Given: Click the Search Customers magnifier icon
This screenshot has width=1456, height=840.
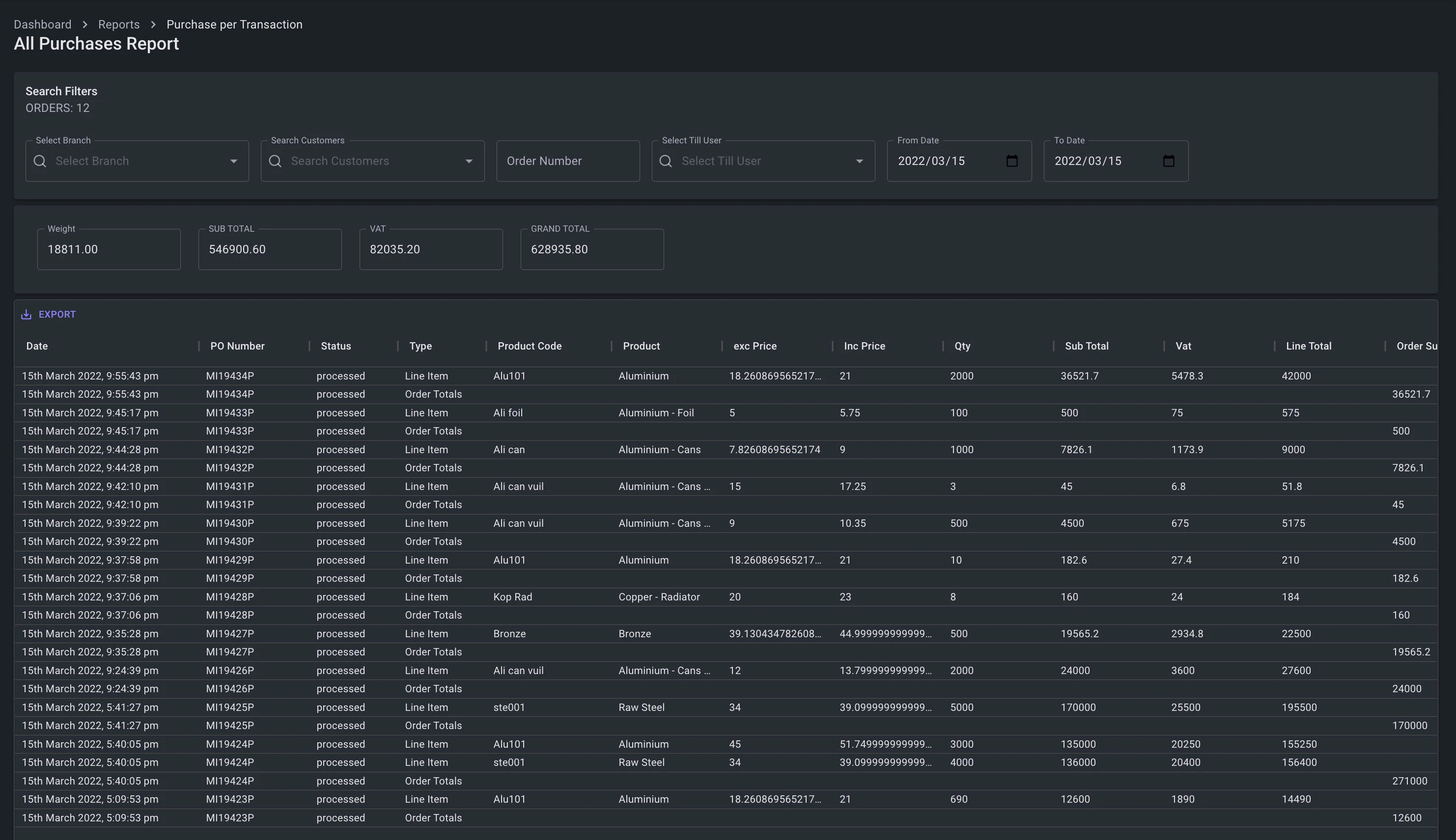Looking at the screenshot, I should (275, 161).
